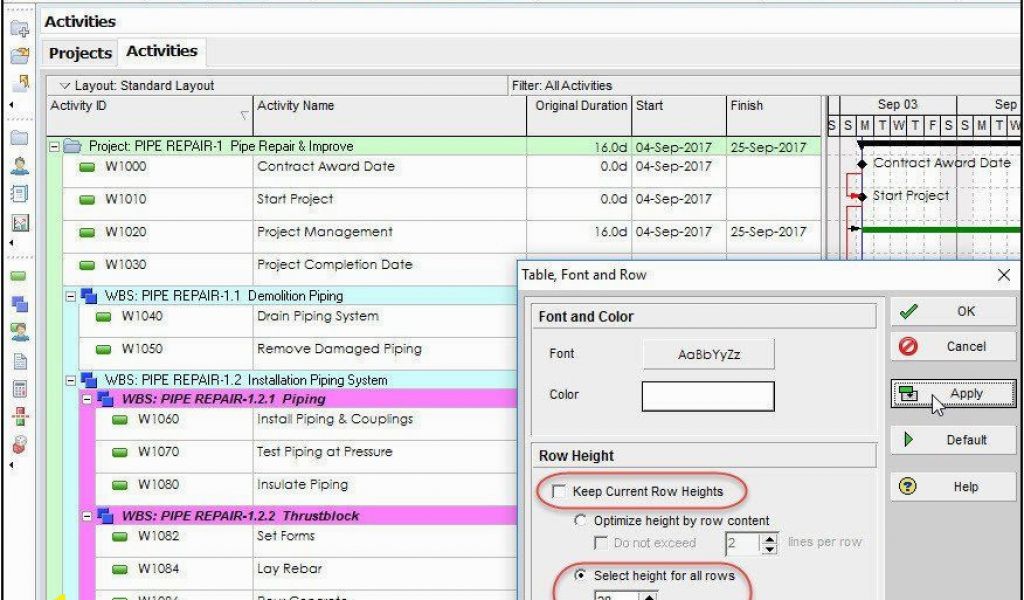Select Optimize height by row content option
Viewport: 1024px width, 600px height.
(581, 521)
